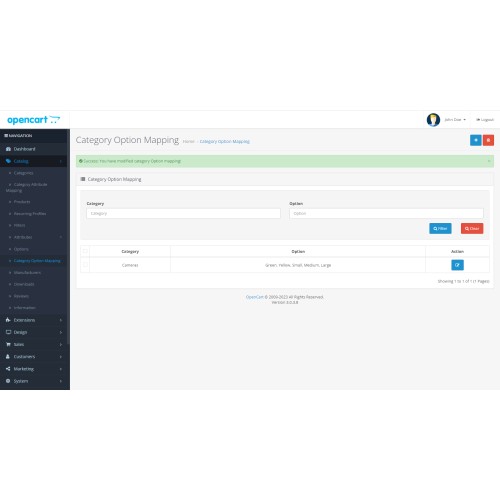Screen dimensions: 500x500
Task: Dismiss the green success alert
Action: (489, 161)
